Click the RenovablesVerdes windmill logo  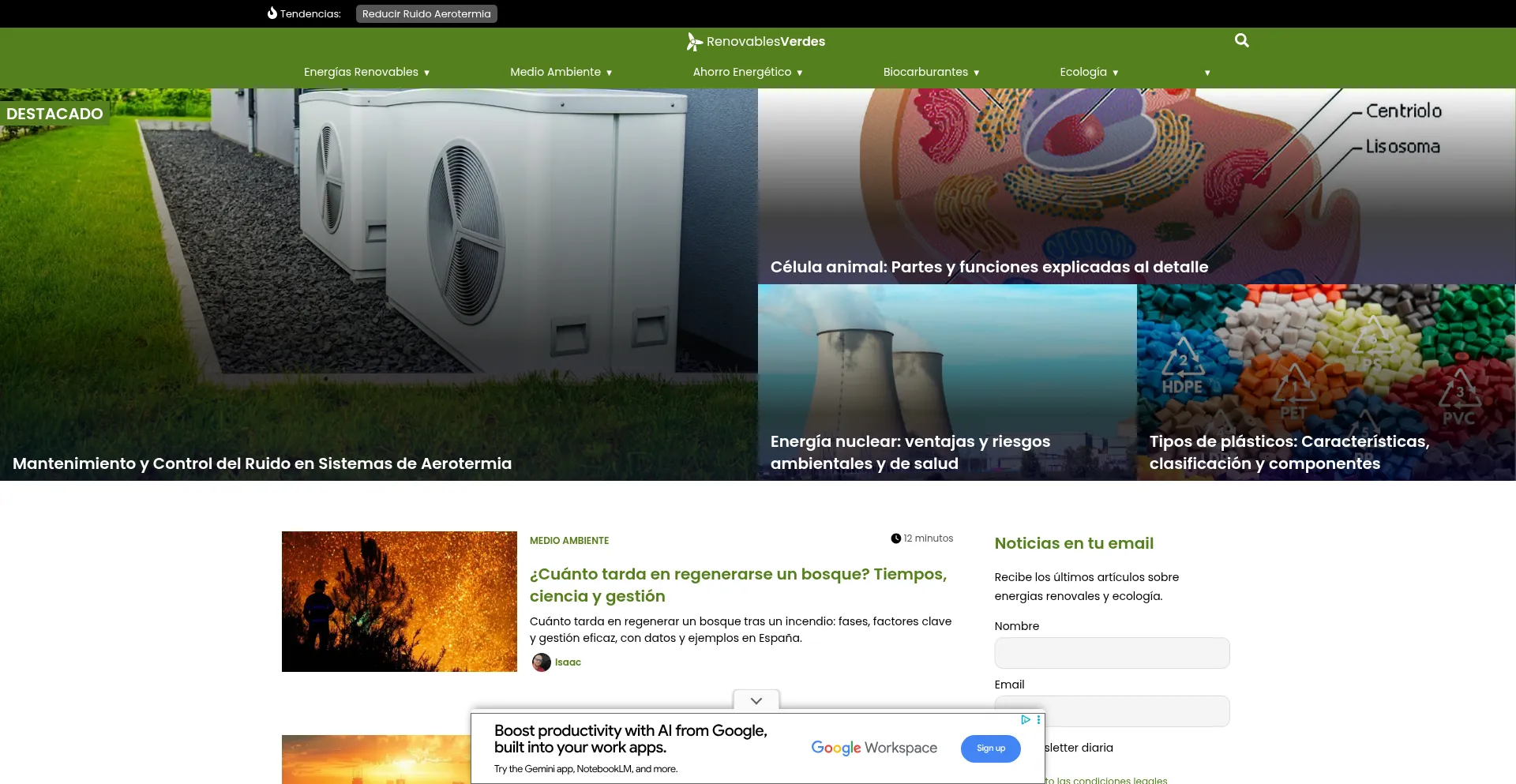pyautogui.click(x=694, y=42)
